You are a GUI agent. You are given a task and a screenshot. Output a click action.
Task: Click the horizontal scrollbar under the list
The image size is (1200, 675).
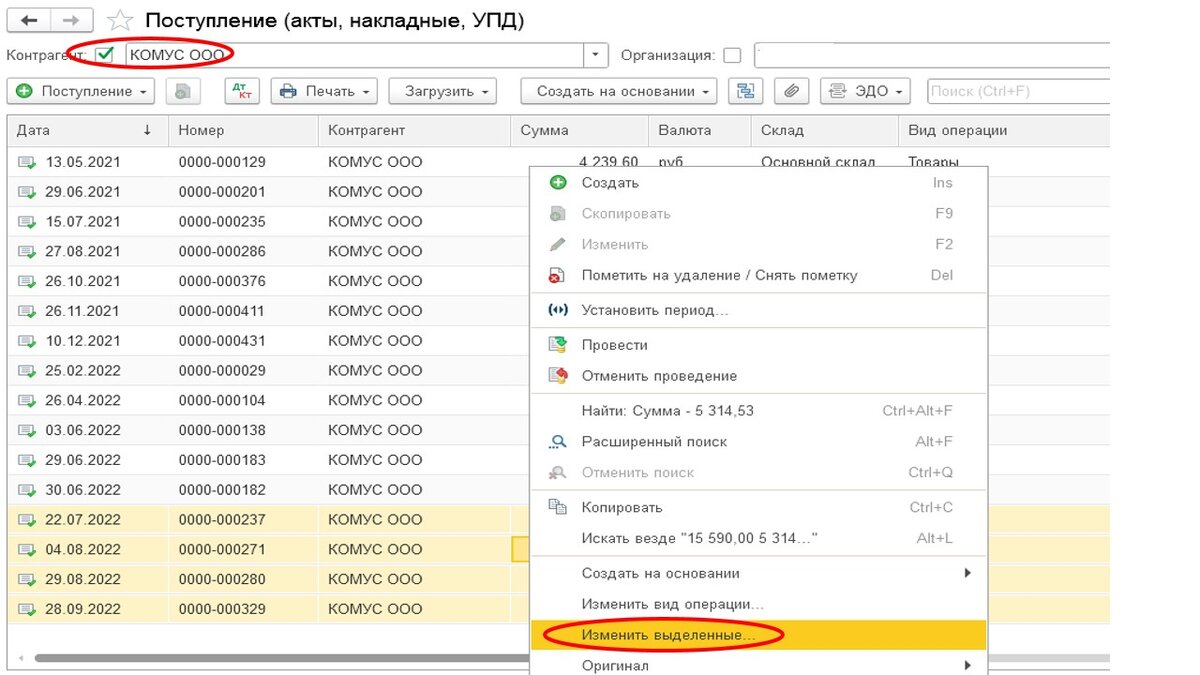pos(280,658)
